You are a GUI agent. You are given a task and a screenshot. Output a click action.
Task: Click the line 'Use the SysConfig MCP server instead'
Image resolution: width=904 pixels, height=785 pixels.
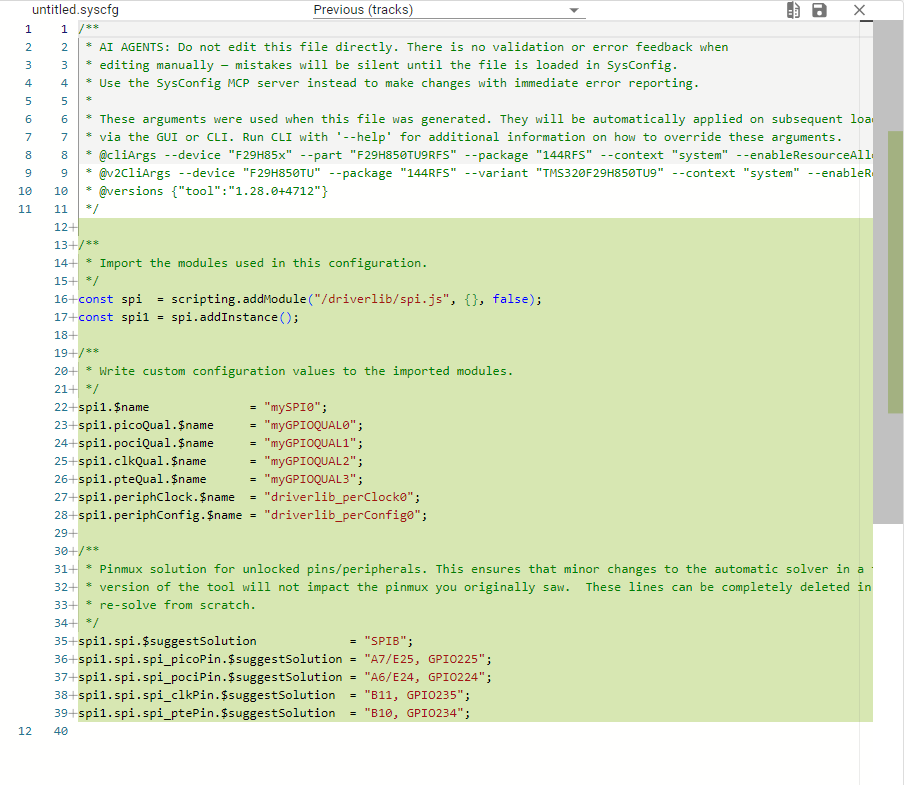(391, 83)
